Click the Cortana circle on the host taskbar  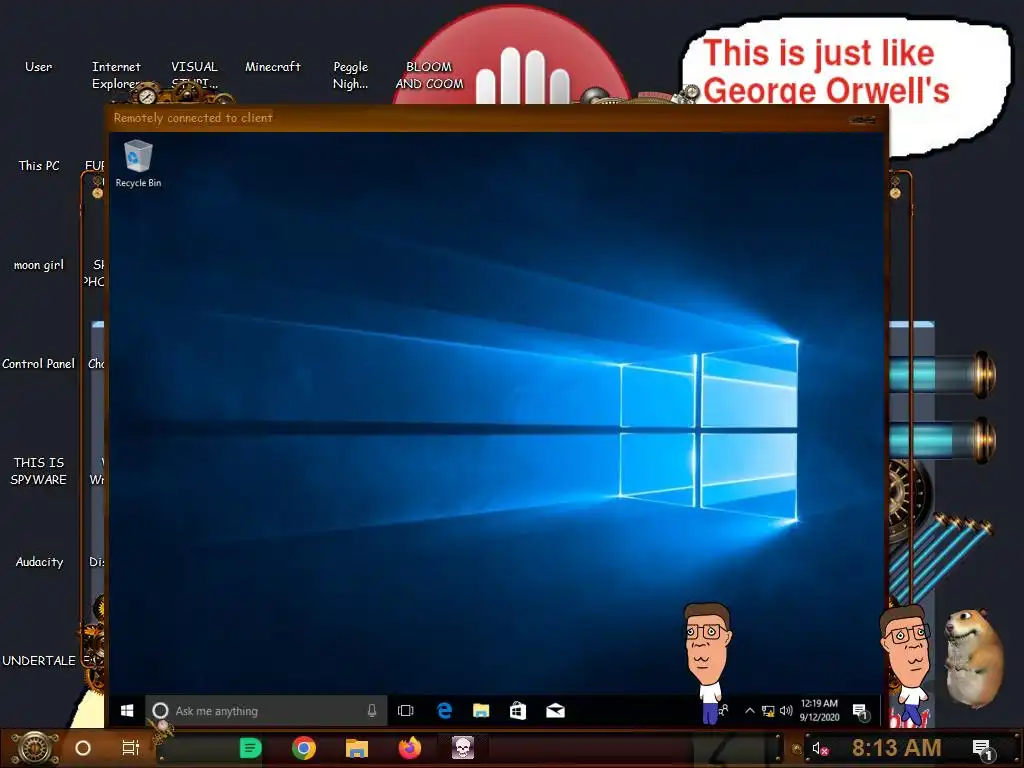pos(83,748)
